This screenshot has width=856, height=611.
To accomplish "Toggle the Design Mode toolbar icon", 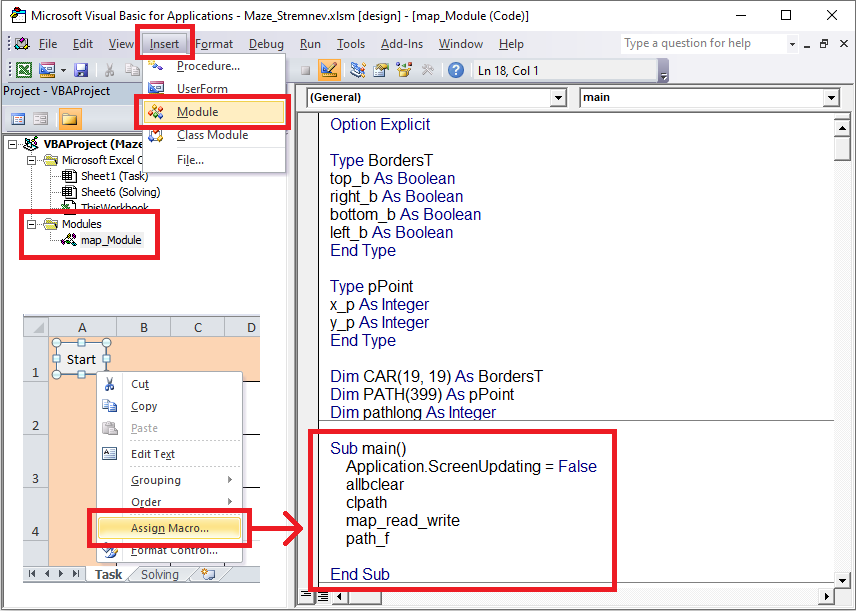I will pos(329,70).
